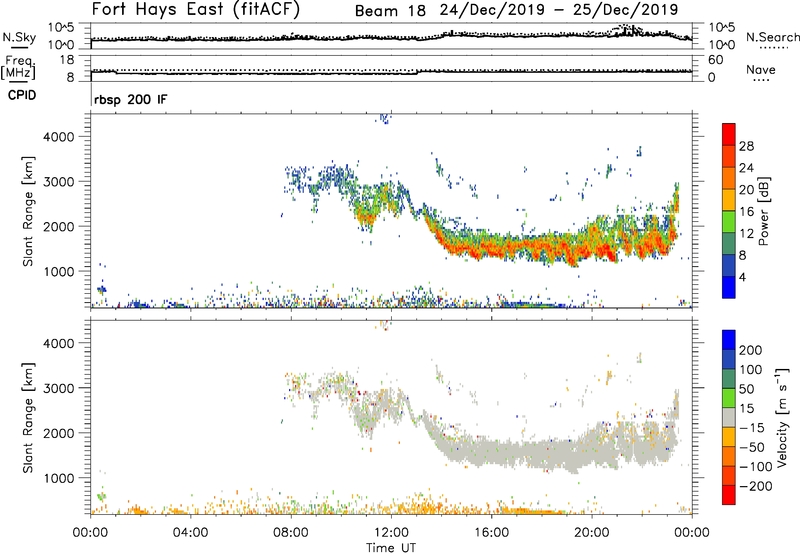Click the 'Power [dB]' color bar label
The width and height of the screenshot is (800, 554).
point(763,211)
